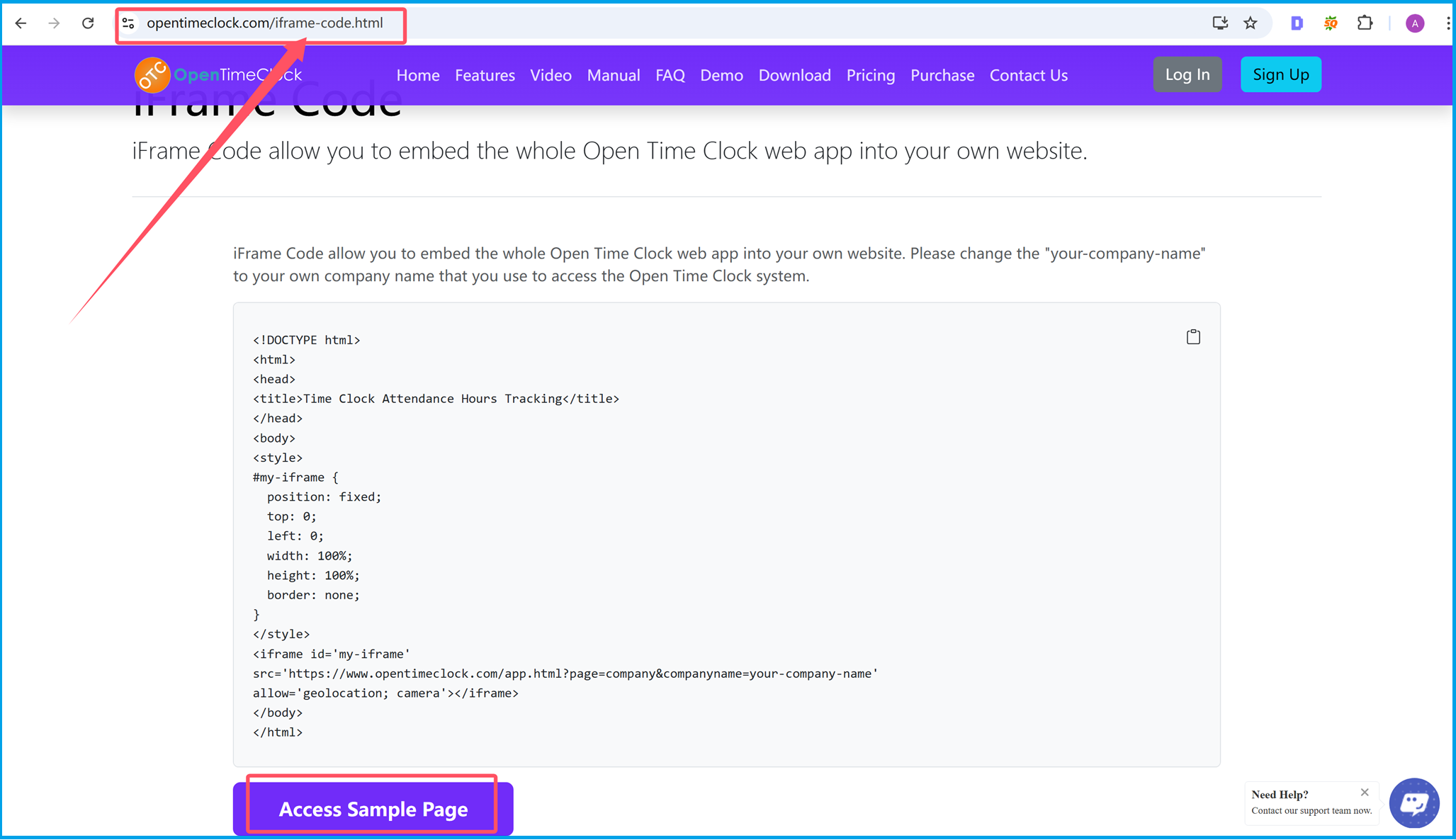Image resolution: width=1456 pixels, height=840 pixels.
Task: Click the 'position: fixed;' code line
Action: pos(324,497)
